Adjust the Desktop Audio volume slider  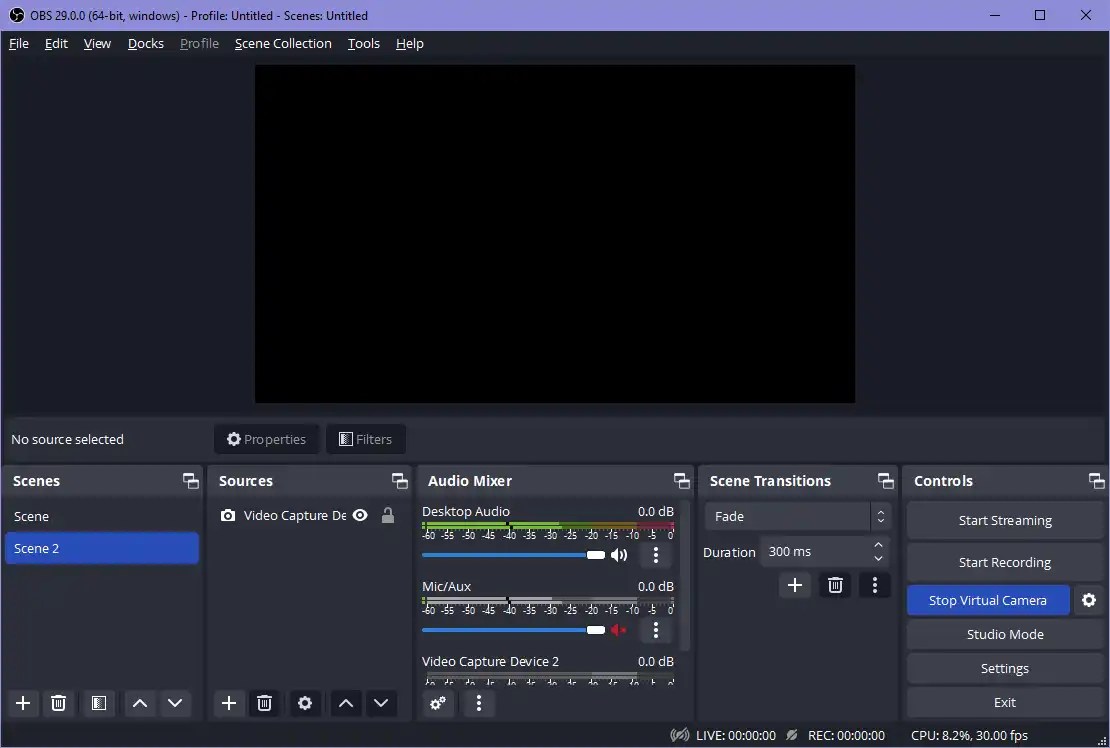[x=596, y=554]
